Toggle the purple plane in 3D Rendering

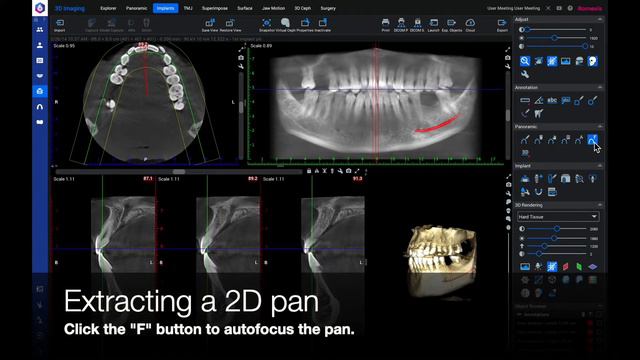pyautogui.click(x=593, y=267)
